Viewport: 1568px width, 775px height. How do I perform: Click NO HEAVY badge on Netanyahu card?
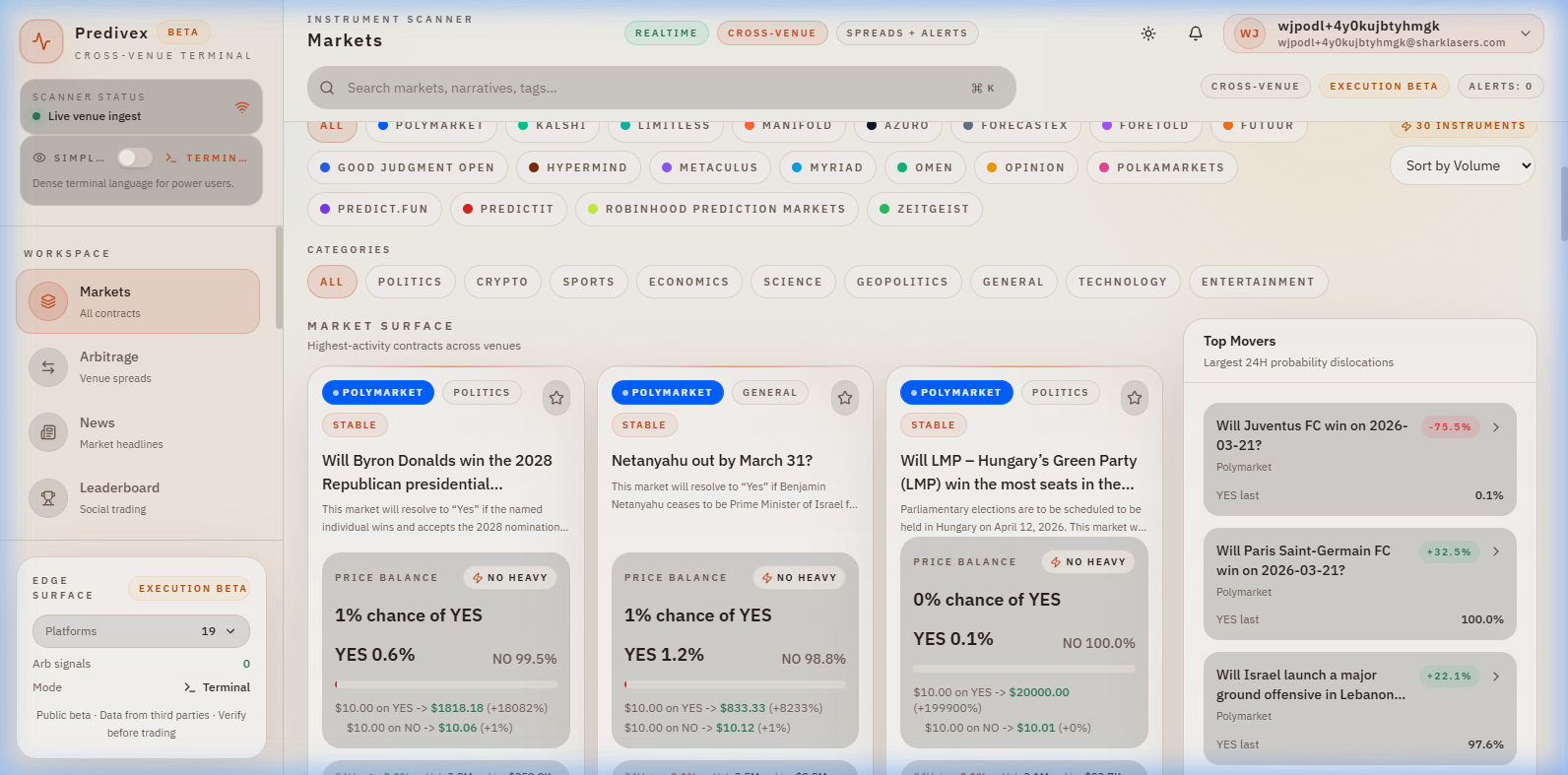[799, 578]
